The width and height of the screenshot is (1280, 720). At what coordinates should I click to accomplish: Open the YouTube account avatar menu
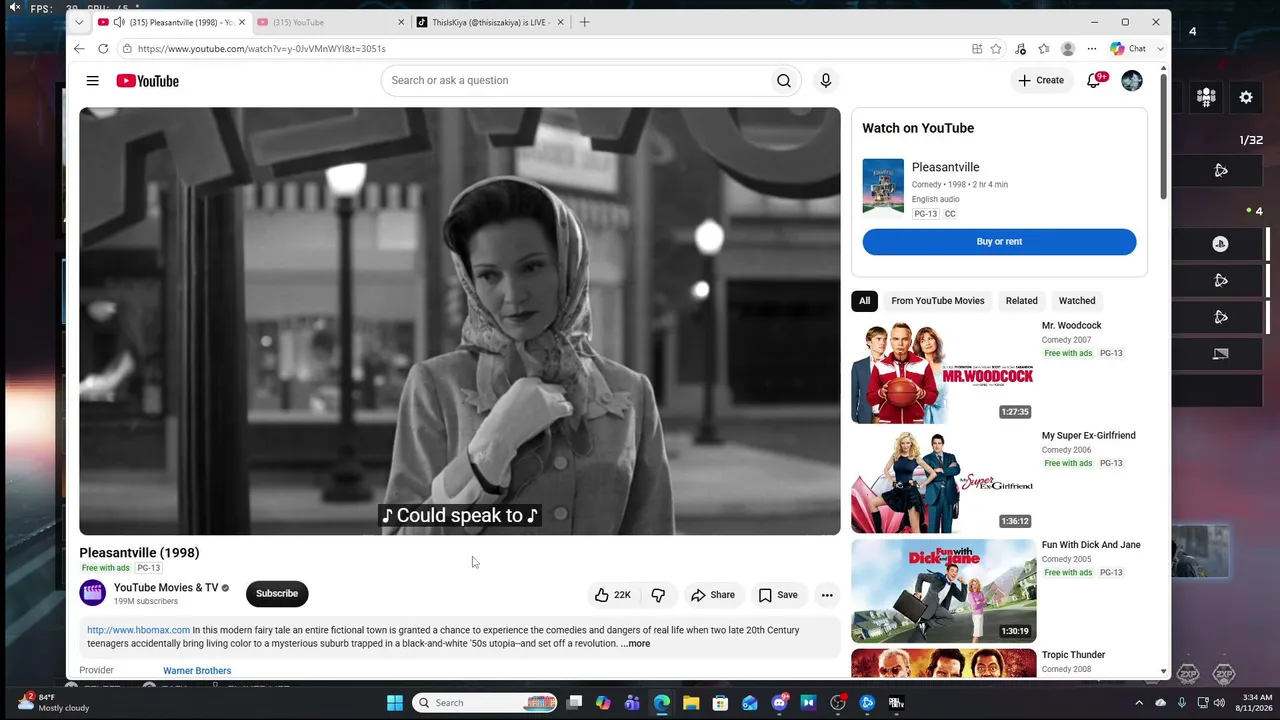pyautogui.click(x=1132, y=81)
